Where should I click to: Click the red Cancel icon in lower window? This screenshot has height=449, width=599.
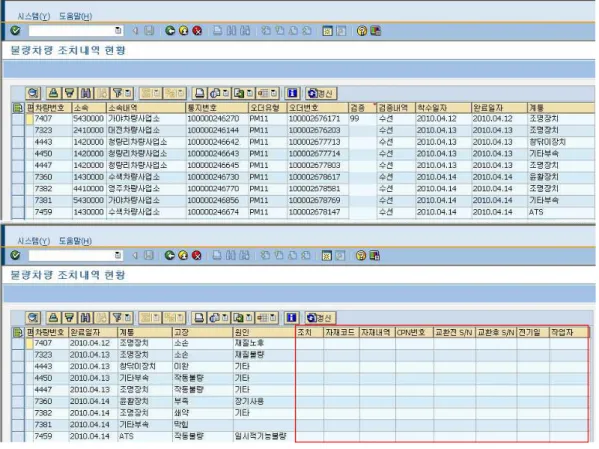[197, 255]
